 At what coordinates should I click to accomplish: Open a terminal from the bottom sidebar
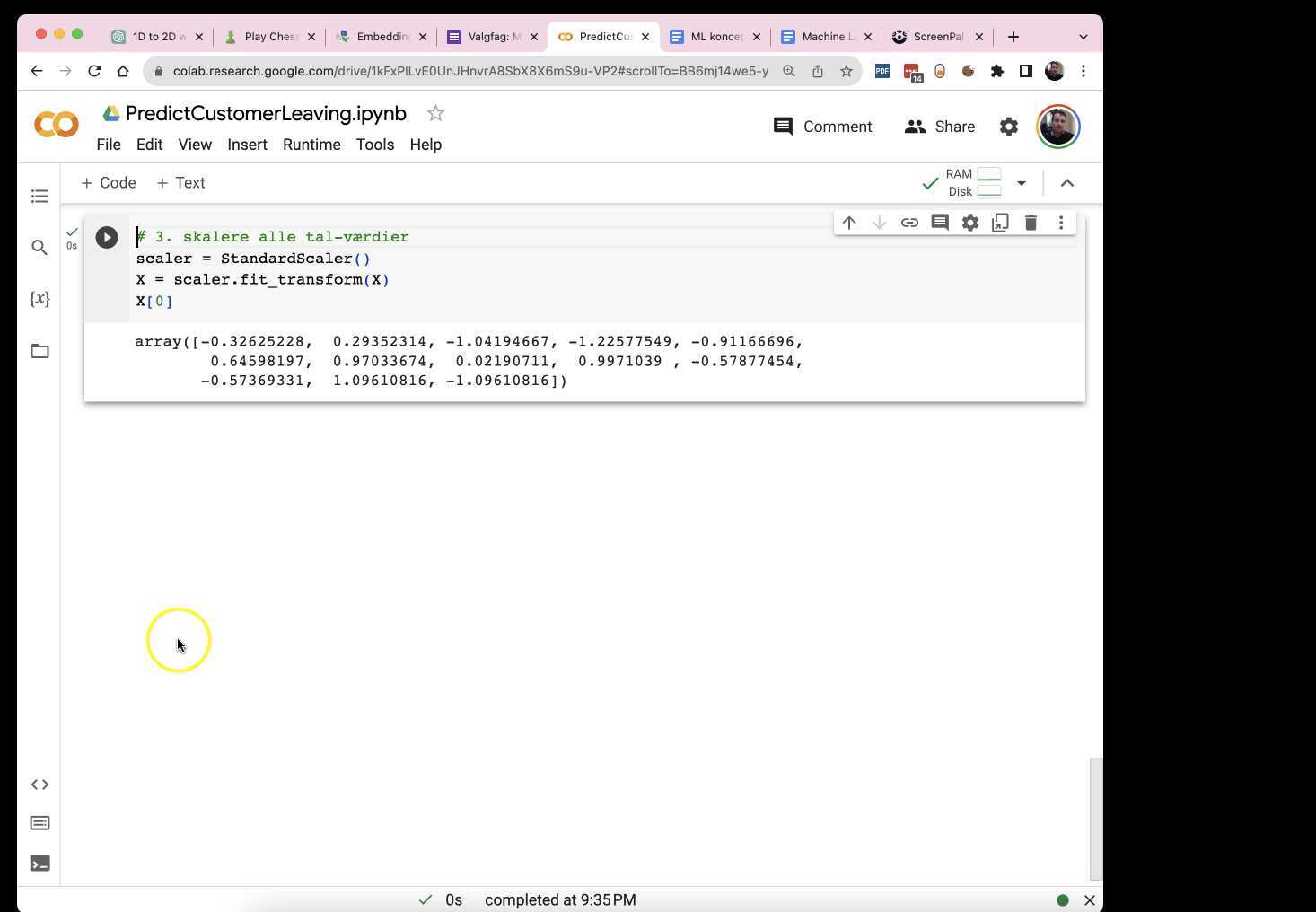point(39,863)
